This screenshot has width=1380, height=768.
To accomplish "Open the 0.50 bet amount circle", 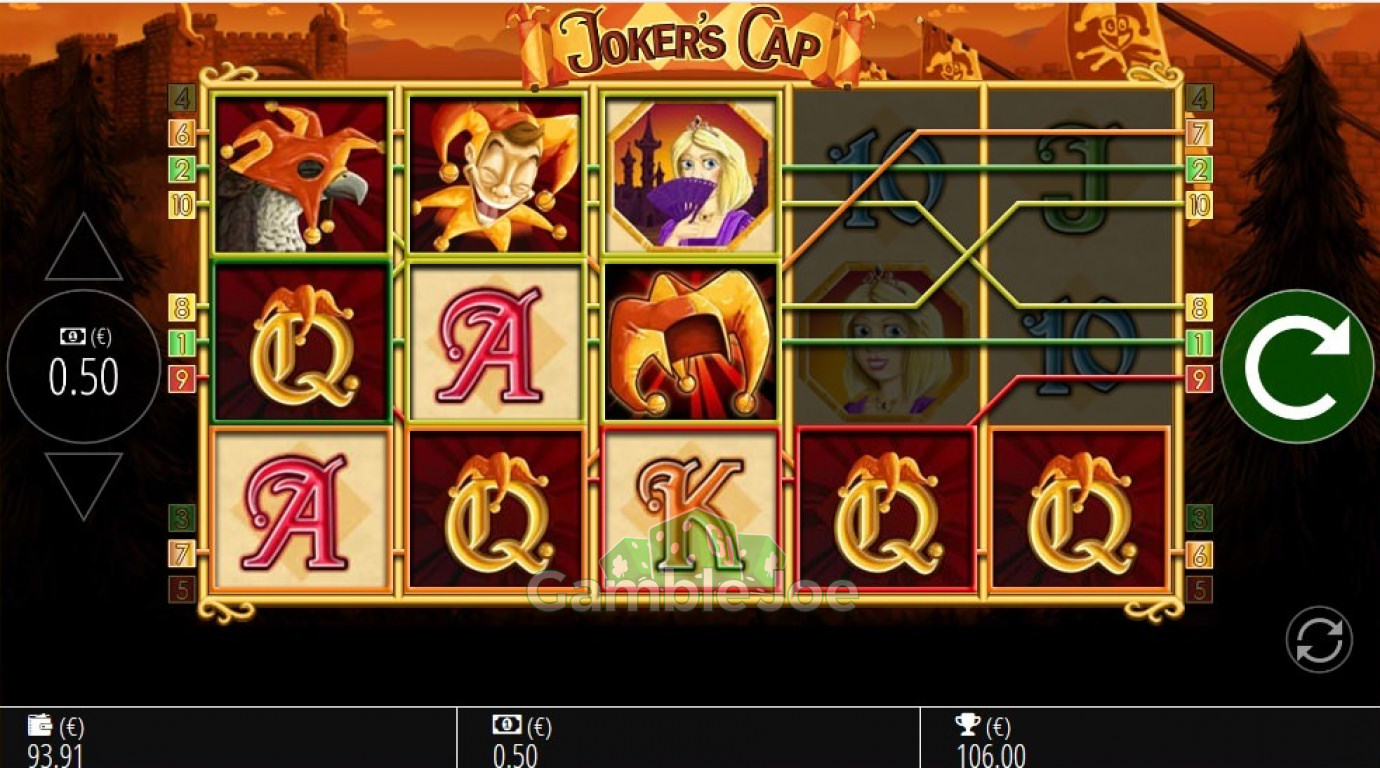I will (x=84, y=366).
